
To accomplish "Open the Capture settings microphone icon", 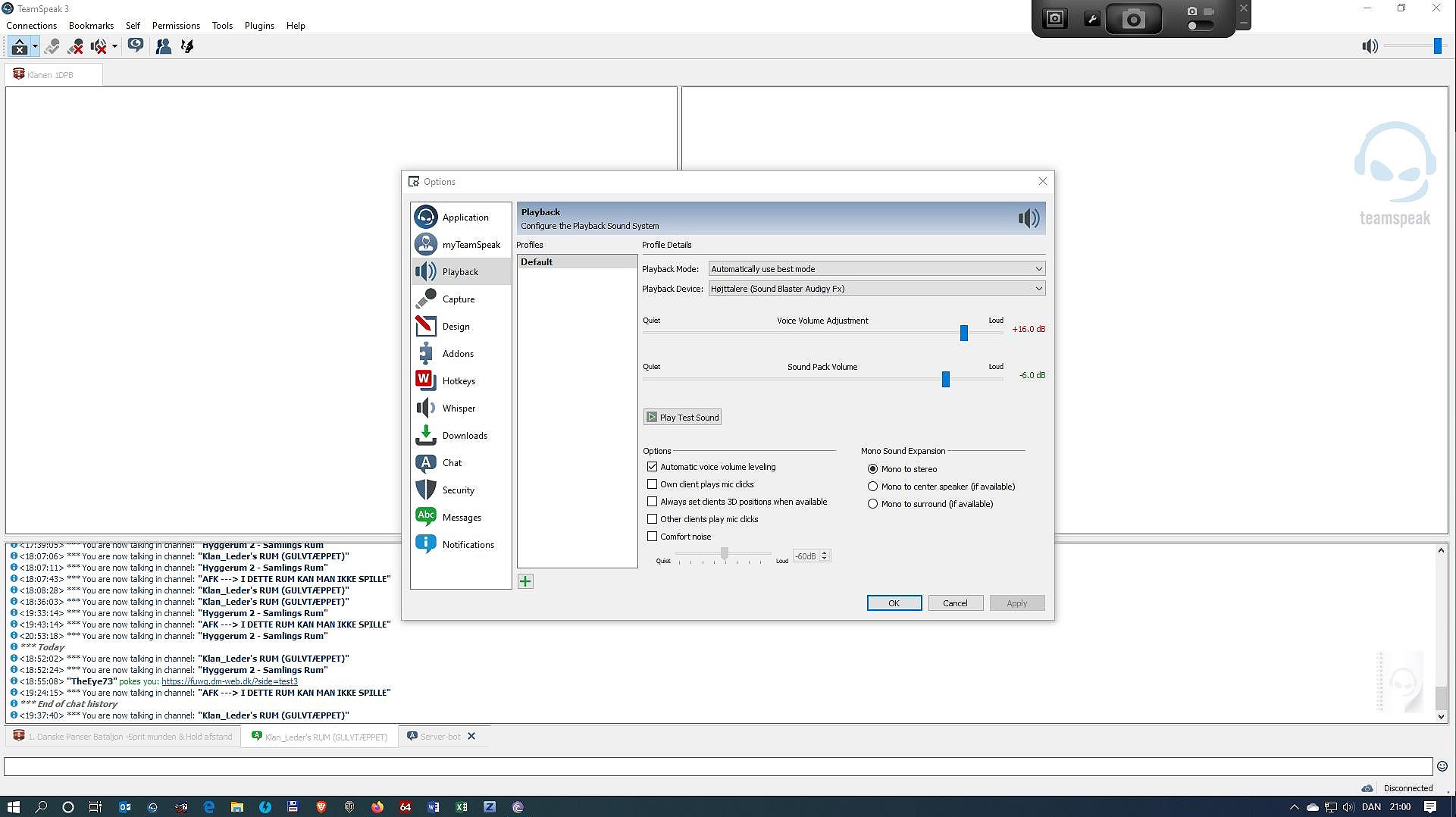I will point(426,299).
